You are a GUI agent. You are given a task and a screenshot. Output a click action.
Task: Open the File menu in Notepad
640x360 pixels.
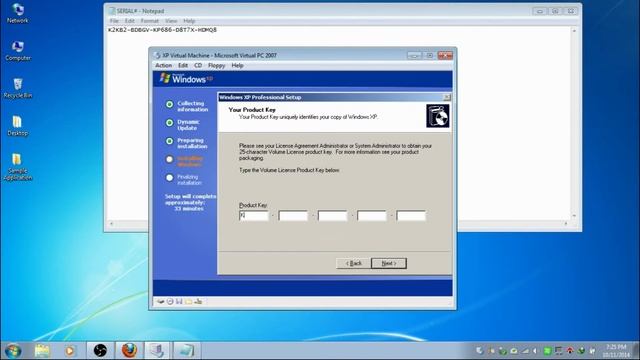(114, 21)
